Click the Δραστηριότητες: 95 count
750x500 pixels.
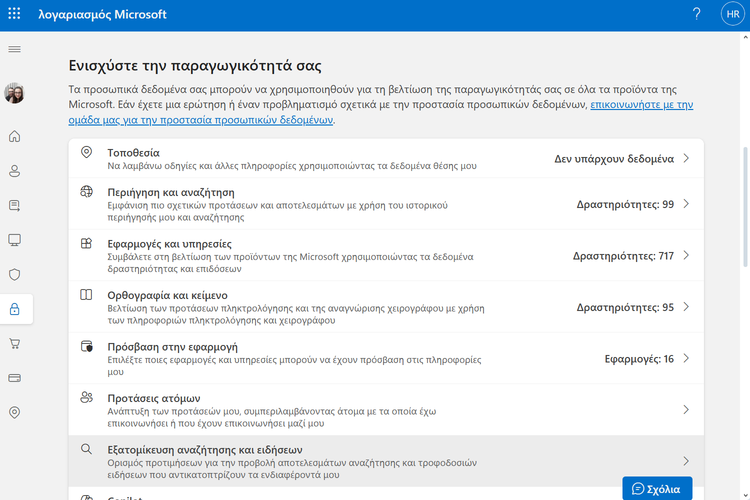[625, 307]
